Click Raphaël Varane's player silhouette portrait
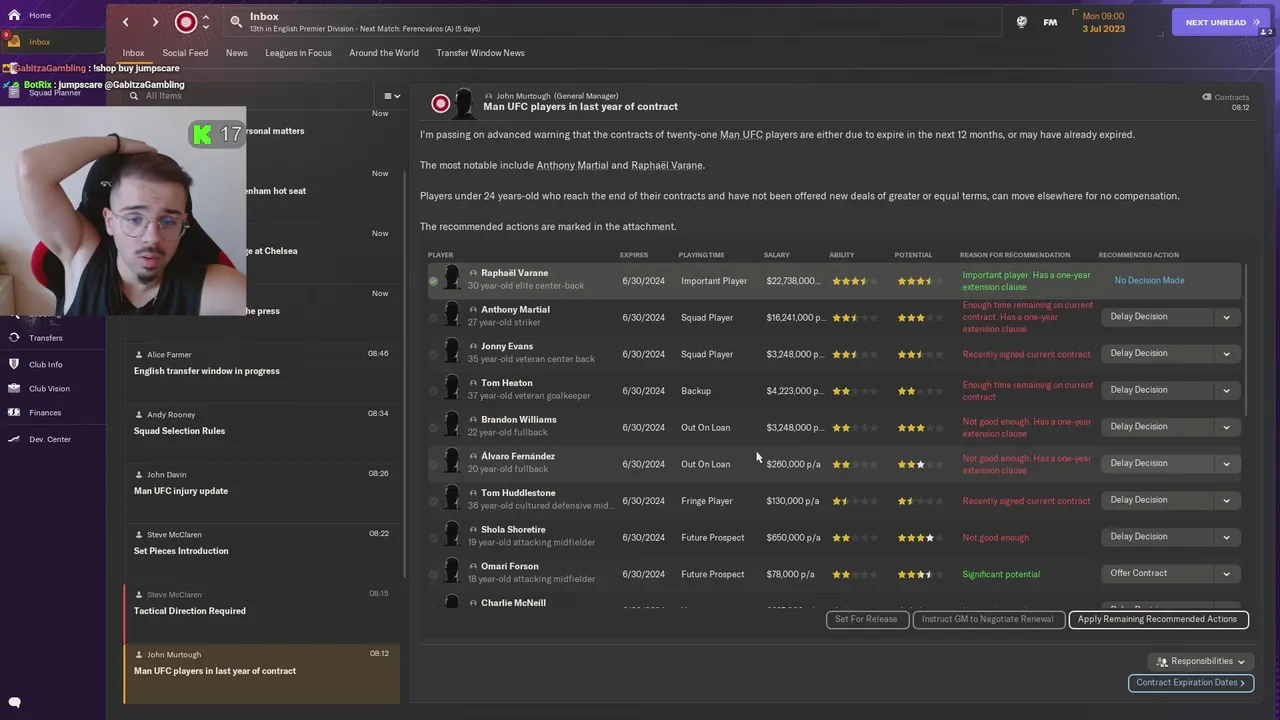 pos(453,279)
